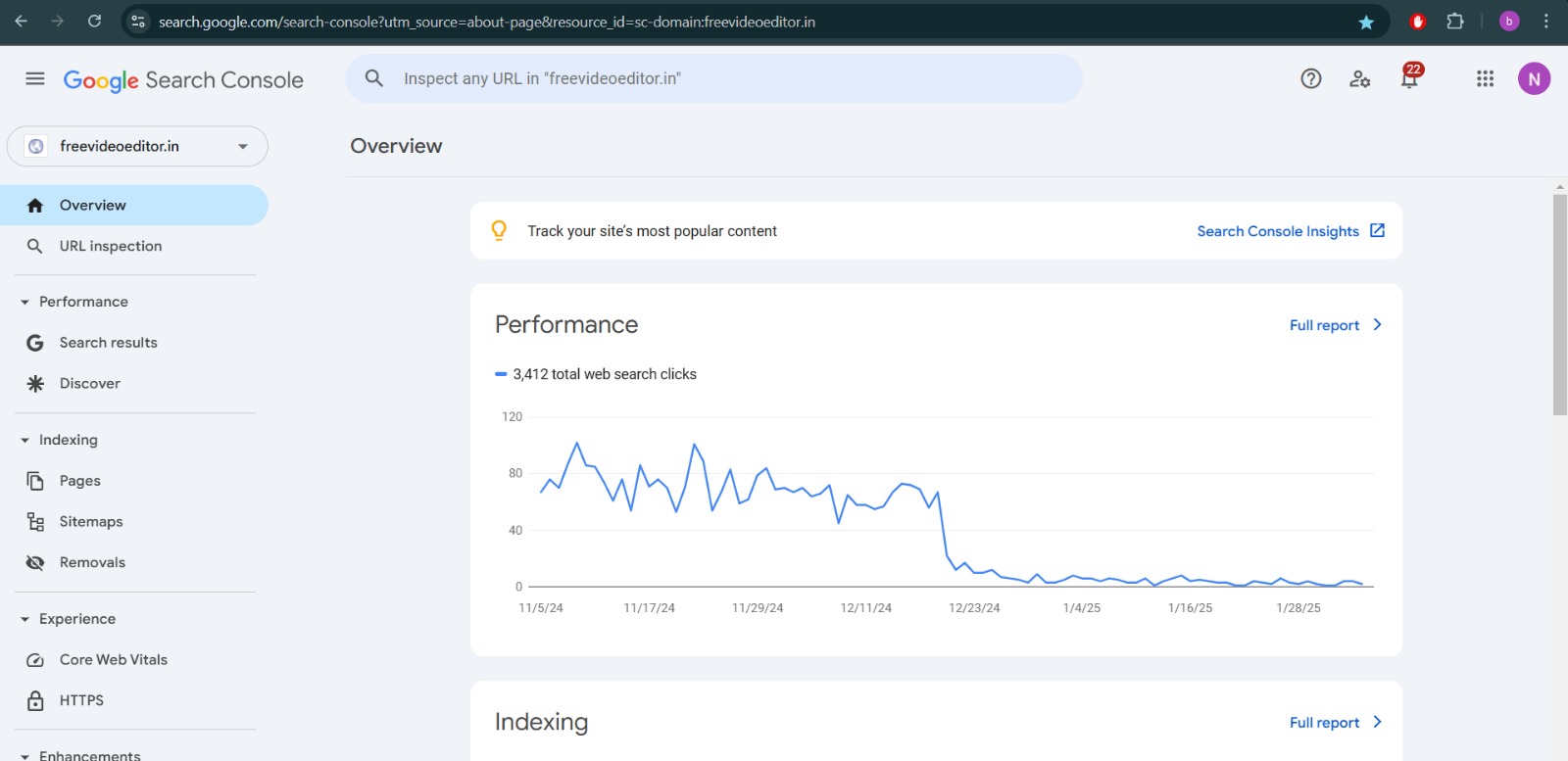The width and height of the screenshot is (1568, 761).
Task: Open Search Console Insights link
Action: point(1278,231)
